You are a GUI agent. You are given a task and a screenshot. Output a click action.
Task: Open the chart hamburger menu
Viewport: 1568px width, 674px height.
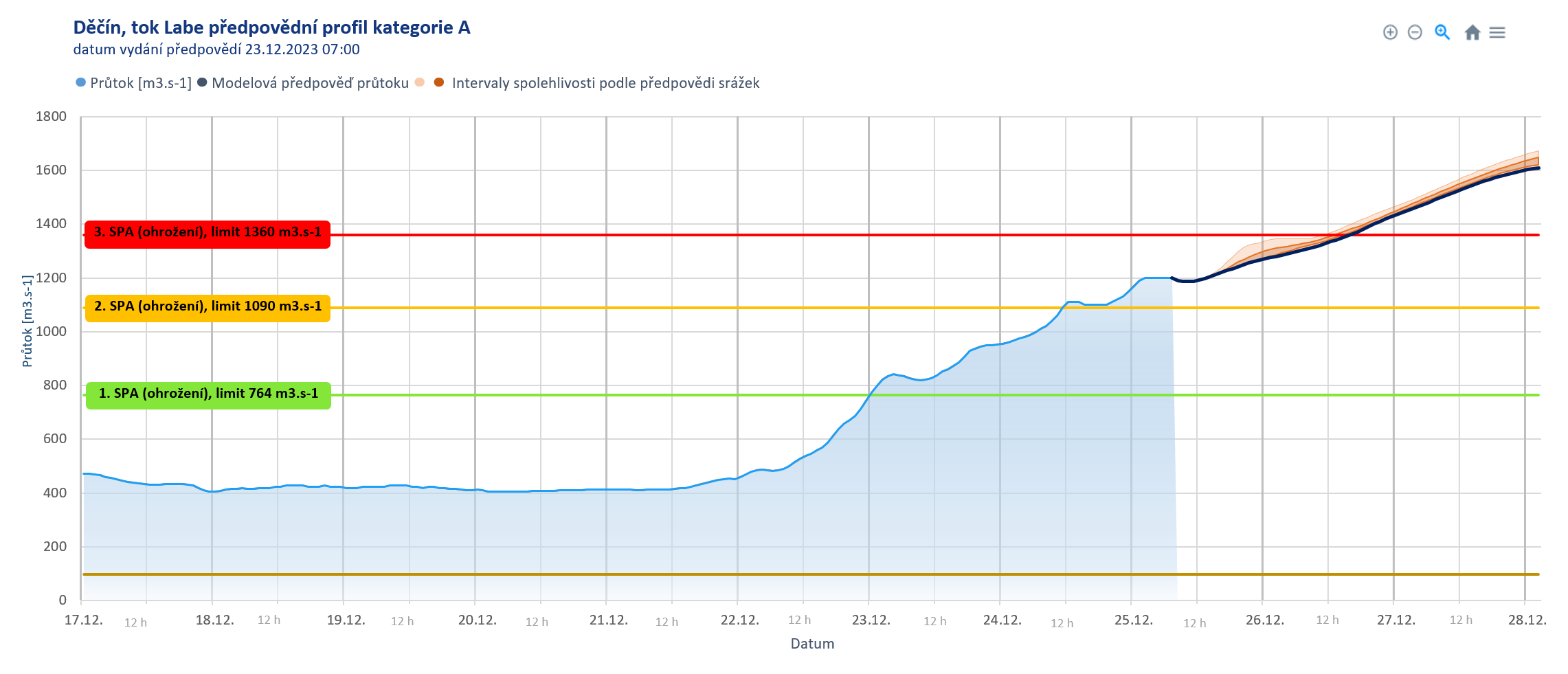1497,32
